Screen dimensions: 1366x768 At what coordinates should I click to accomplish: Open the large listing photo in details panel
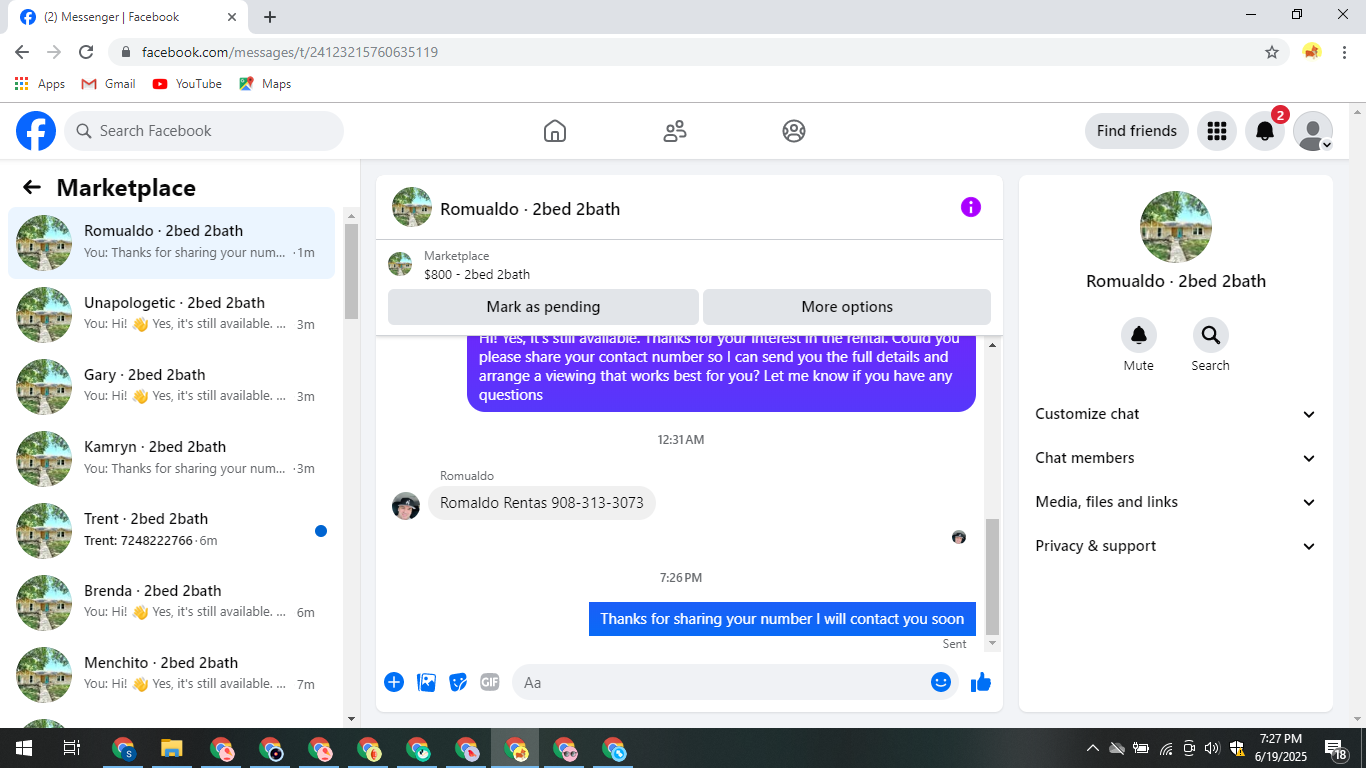pyautogui.click(x=1176, y=227)
